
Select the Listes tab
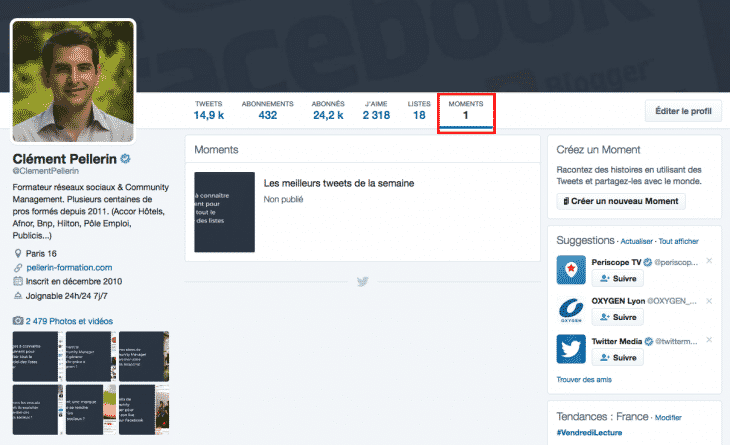point(419,111)
